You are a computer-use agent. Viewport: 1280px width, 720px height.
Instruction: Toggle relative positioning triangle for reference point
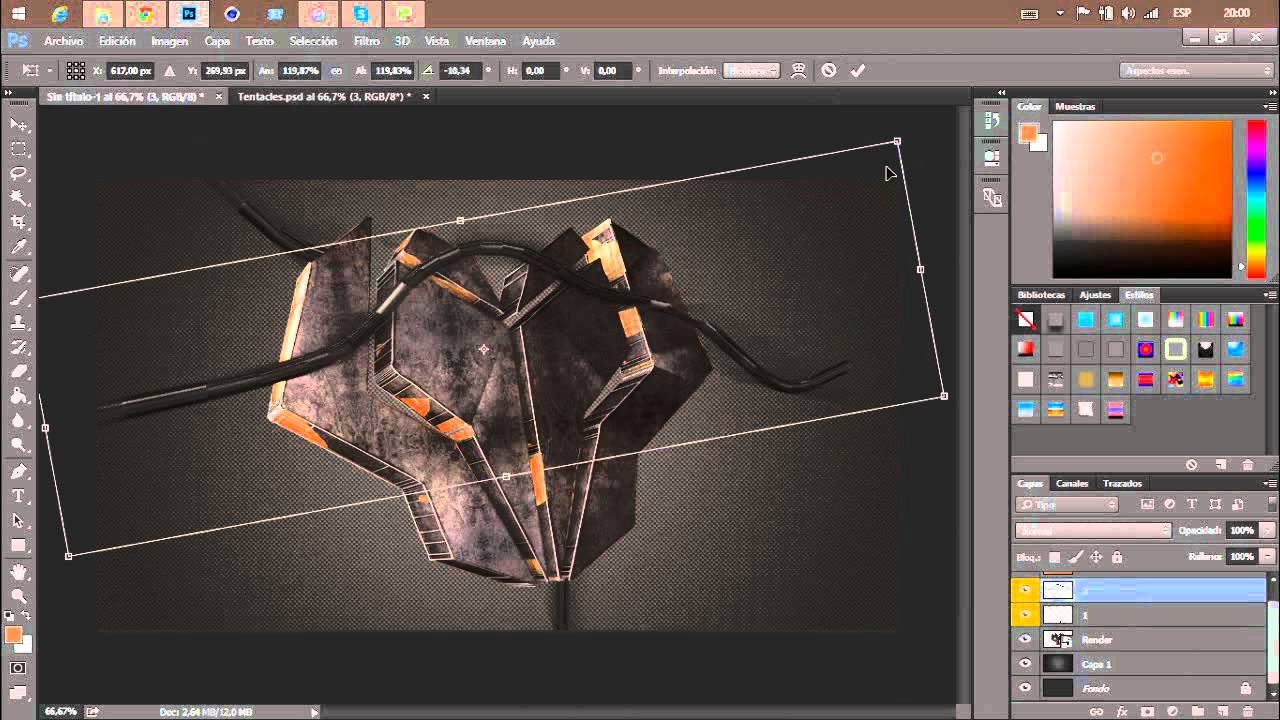click(169, 71)
